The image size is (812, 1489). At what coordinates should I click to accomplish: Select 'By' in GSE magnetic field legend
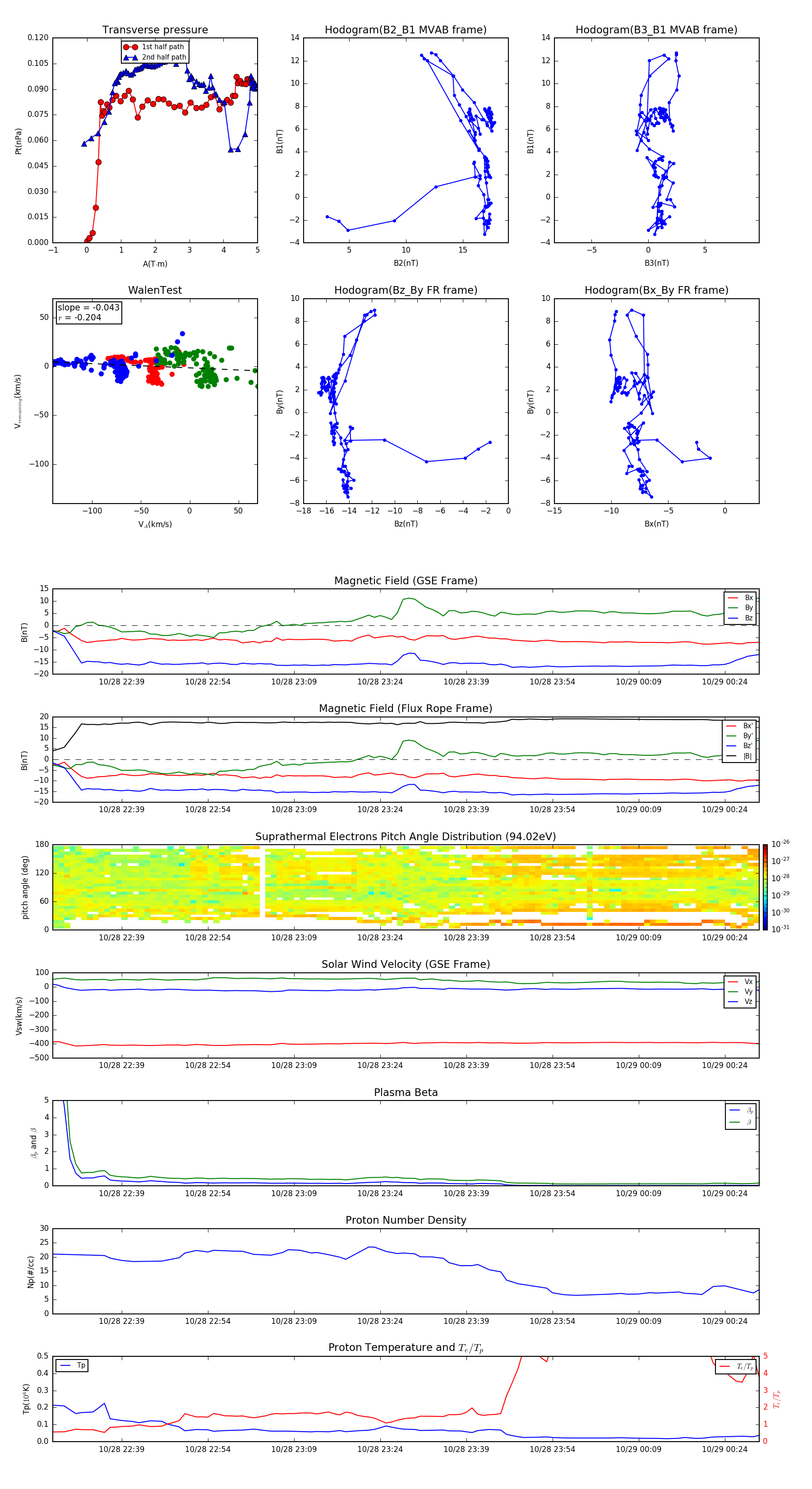pos(740,607)
